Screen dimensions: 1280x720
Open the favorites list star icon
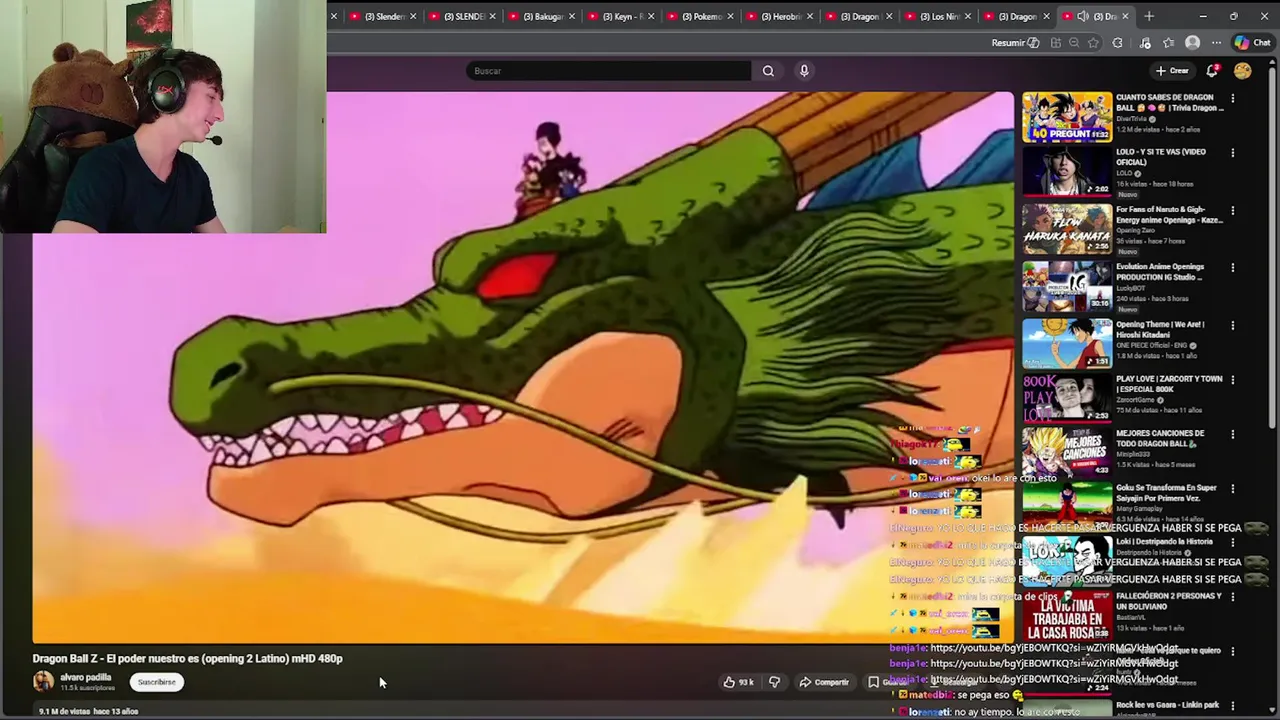click(1168, 43)
